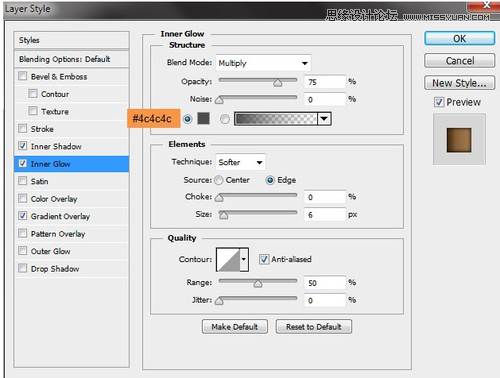
Task: Click the Noise value field
Action: coord(325,99)
